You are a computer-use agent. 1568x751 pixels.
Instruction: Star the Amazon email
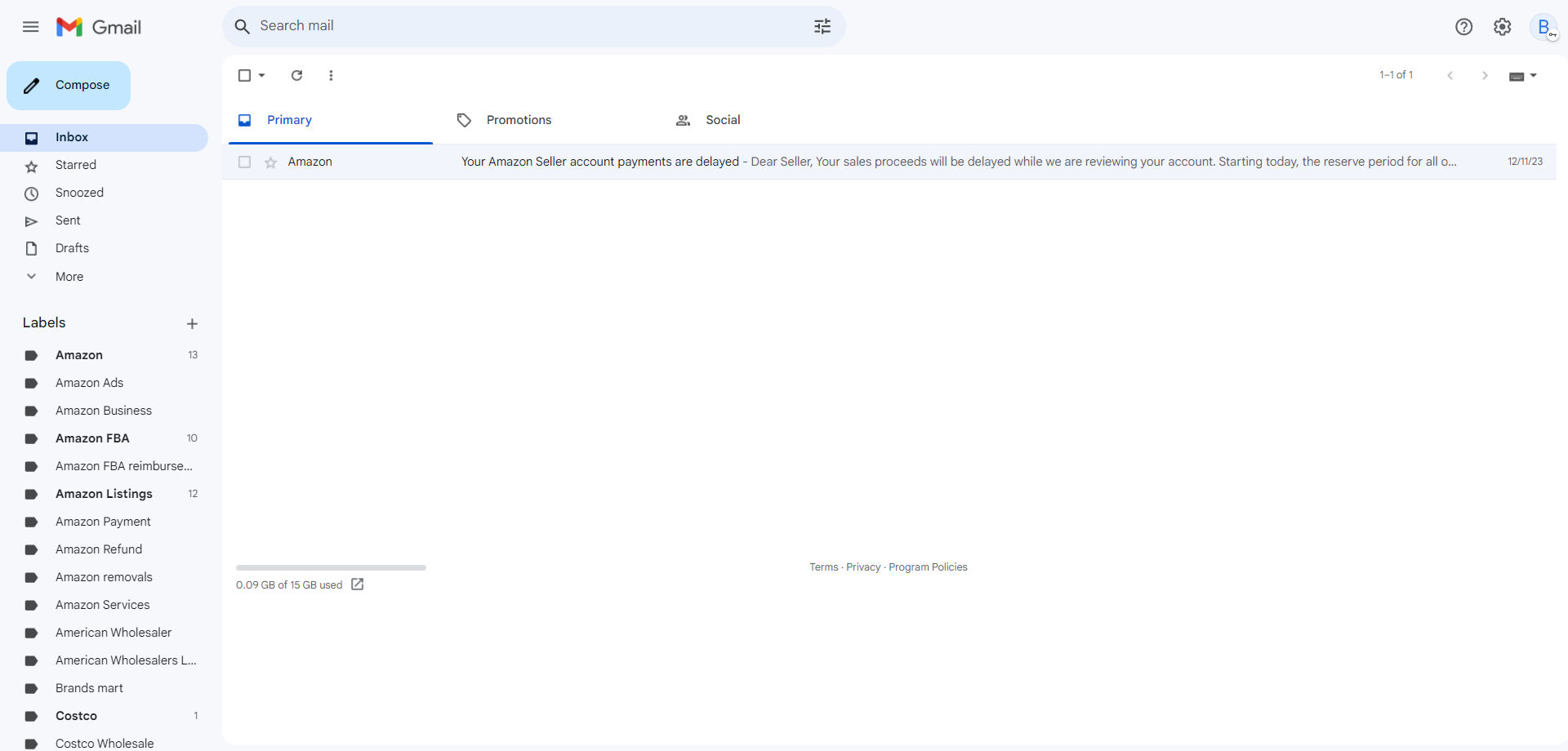pyautogui.click(x=271, y=162)
